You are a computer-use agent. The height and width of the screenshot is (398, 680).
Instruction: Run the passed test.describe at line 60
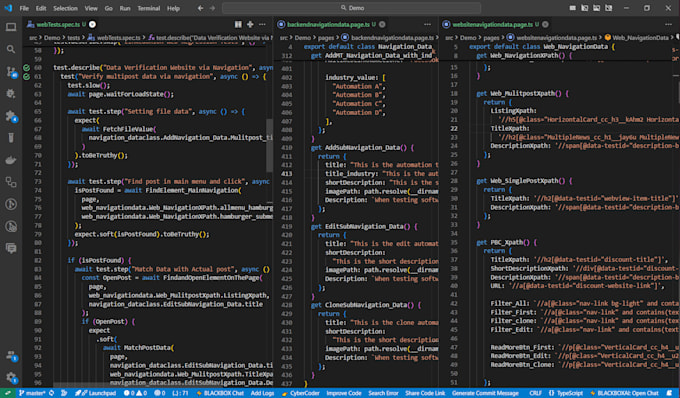tap(26, 68)
